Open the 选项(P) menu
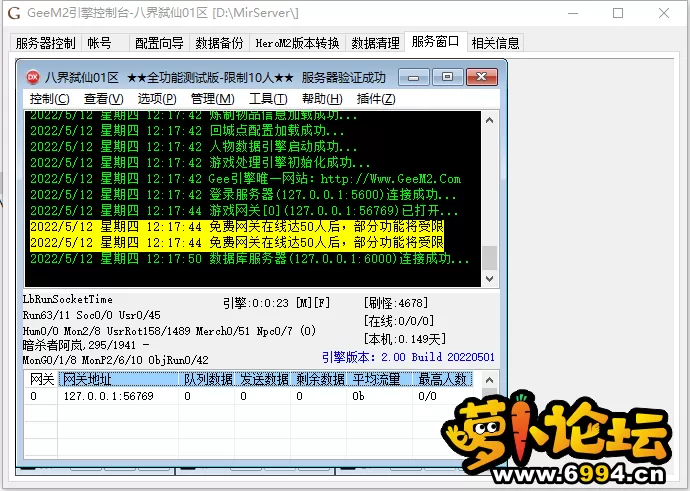 pos(157,99)
